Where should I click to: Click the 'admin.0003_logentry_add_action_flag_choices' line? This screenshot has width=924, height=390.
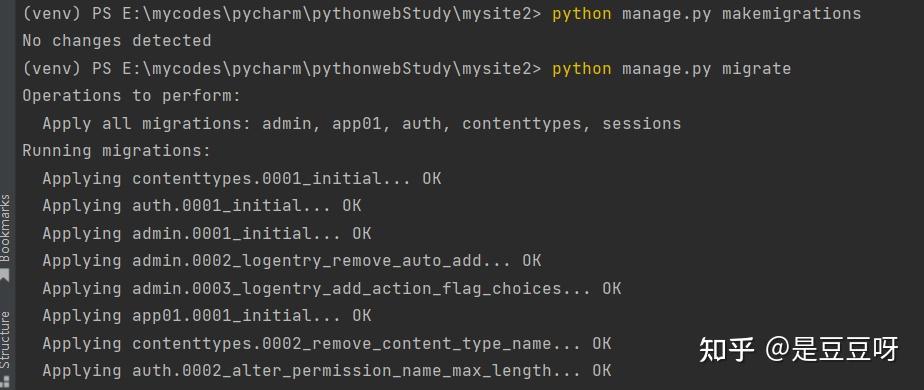(x=332, y=289)
